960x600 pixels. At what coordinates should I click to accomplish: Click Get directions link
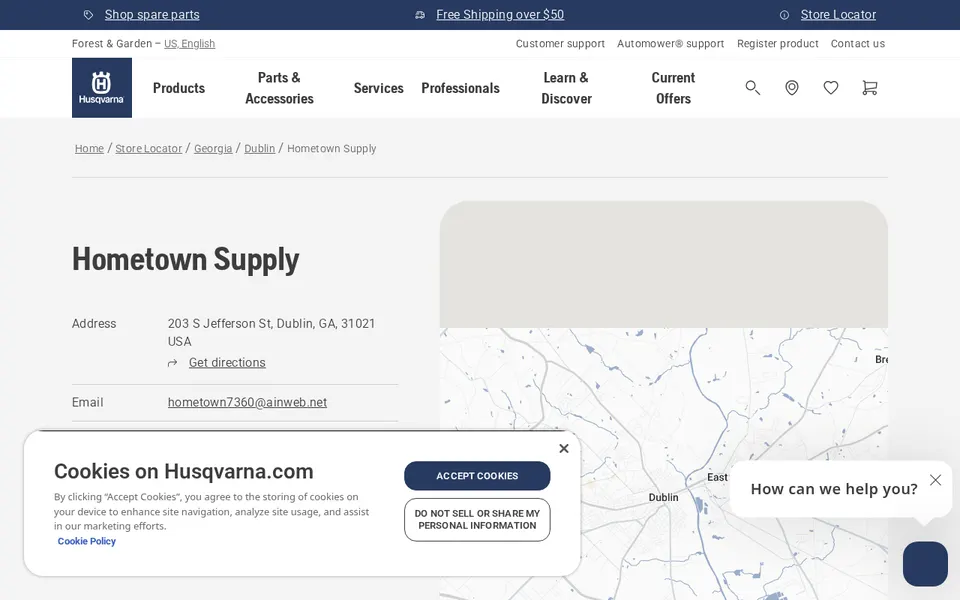point(227,362)
